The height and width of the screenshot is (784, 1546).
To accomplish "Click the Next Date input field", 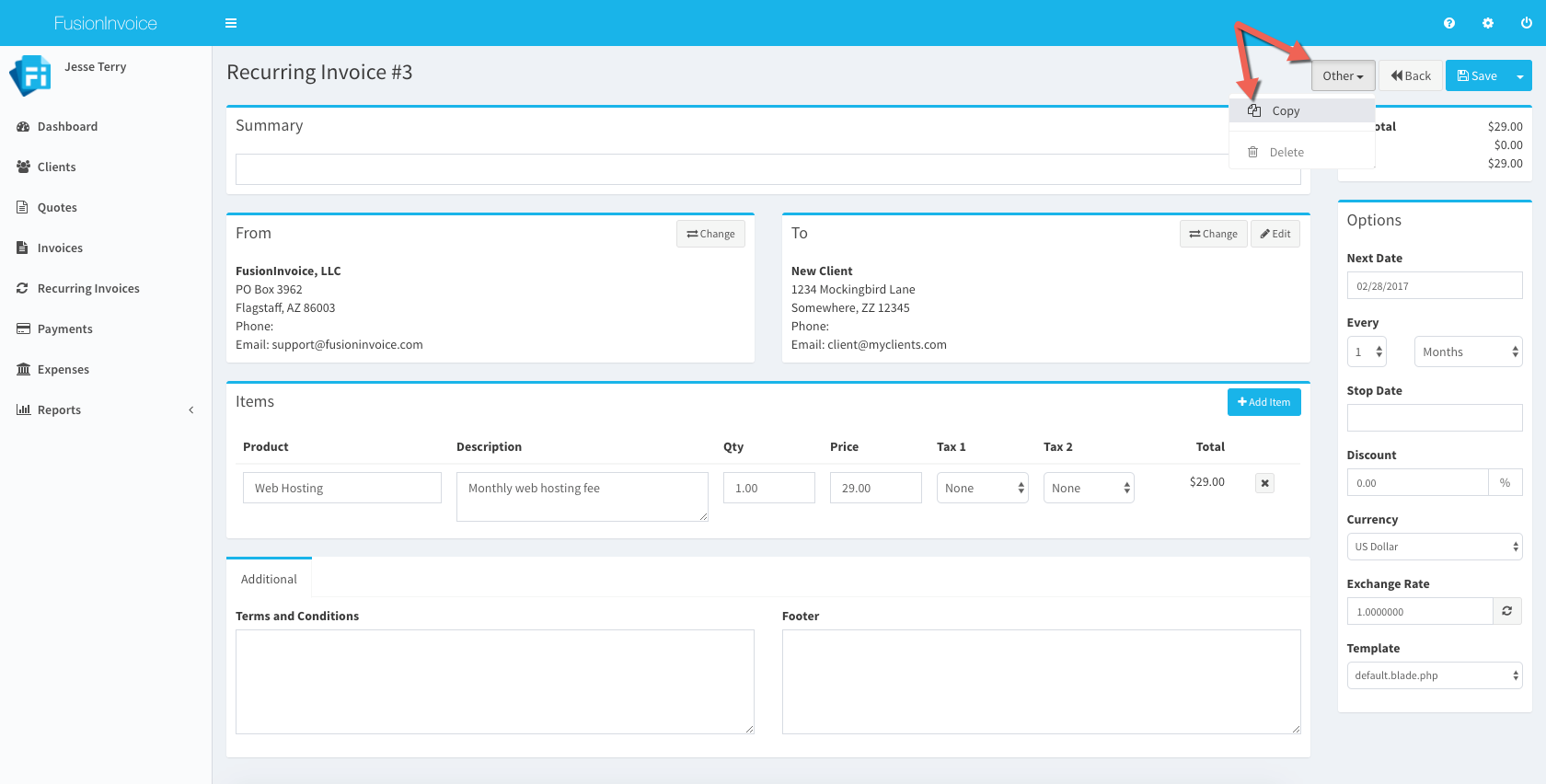I will tap(1434, 286).
